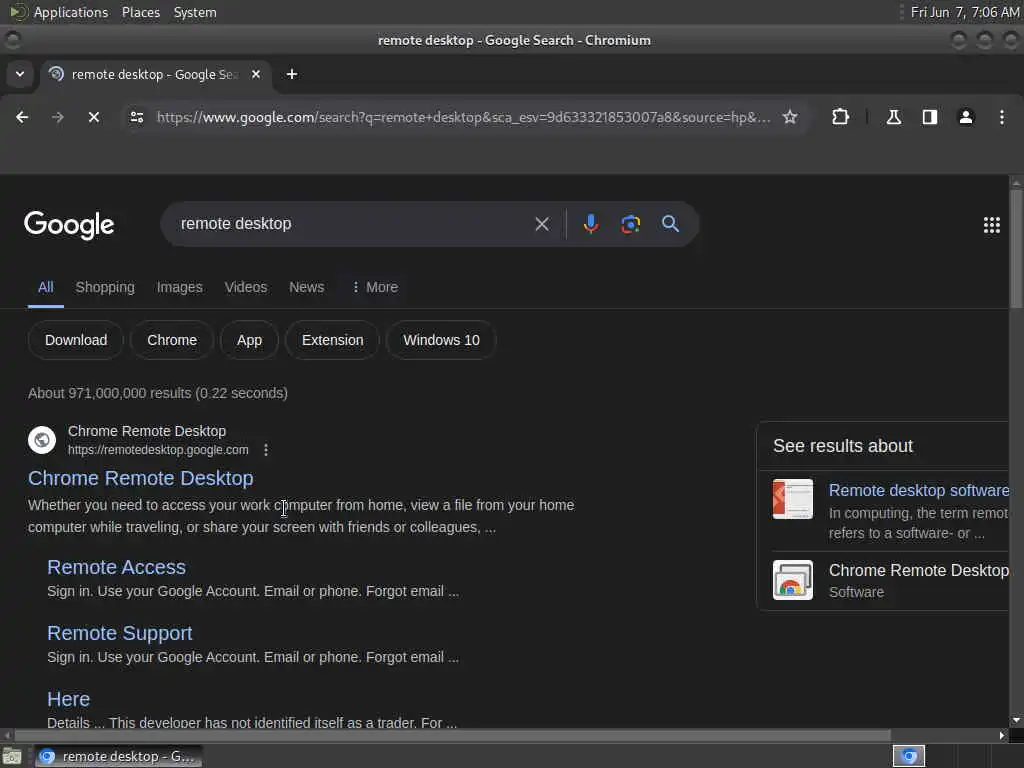Stop loading the page

click(x=93, y=117)
